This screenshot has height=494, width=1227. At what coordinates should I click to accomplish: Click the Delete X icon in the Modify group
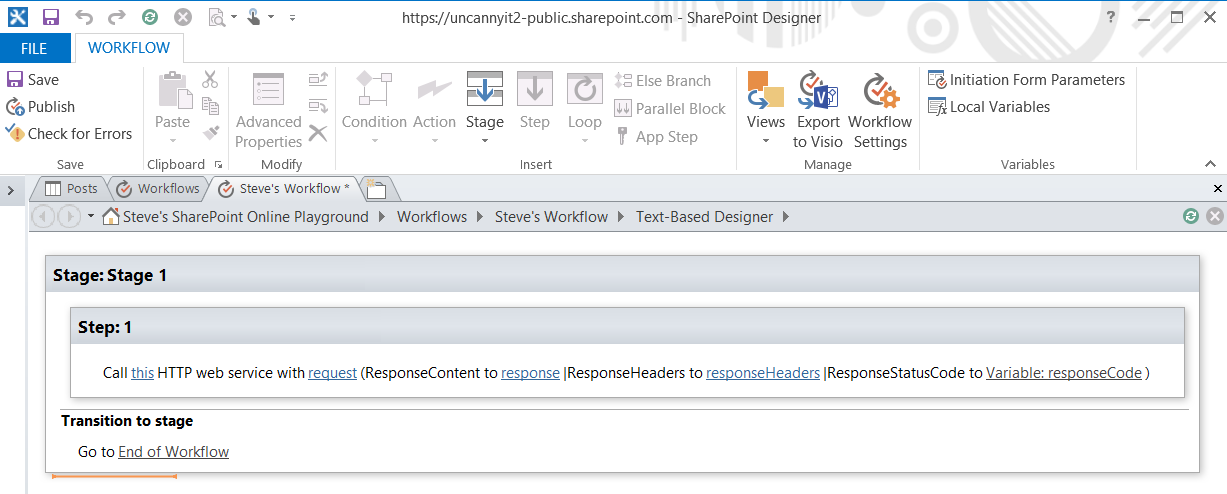coord(318,132)
